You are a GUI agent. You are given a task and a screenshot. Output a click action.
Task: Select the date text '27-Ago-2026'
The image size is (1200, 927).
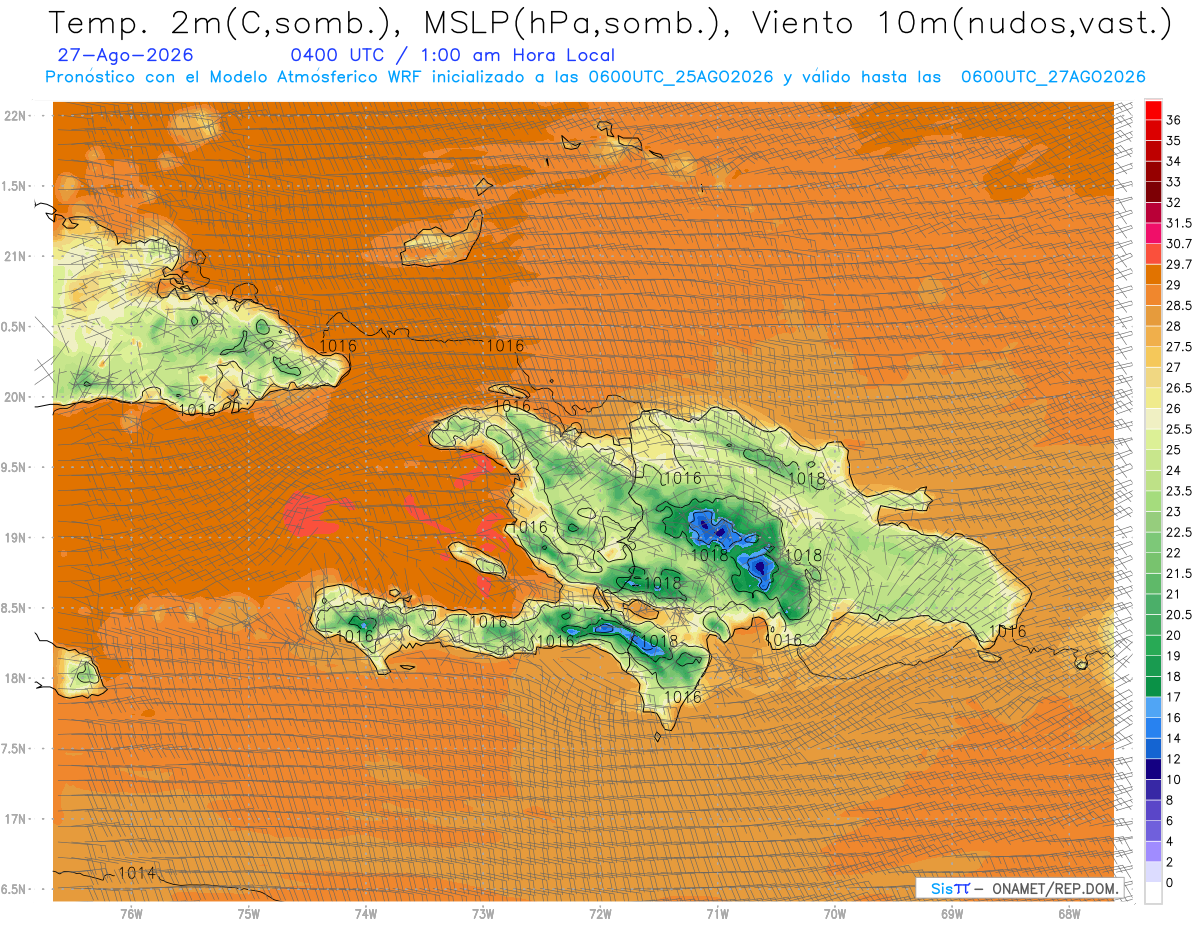point(126,55)
